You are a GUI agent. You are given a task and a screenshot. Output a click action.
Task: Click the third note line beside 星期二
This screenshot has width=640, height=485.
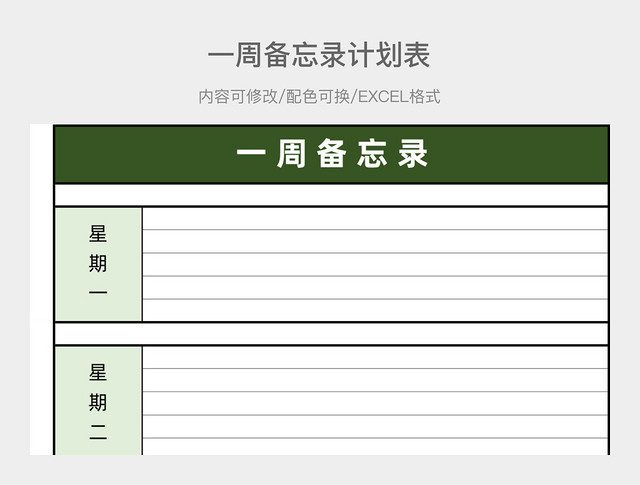point(375,403)
